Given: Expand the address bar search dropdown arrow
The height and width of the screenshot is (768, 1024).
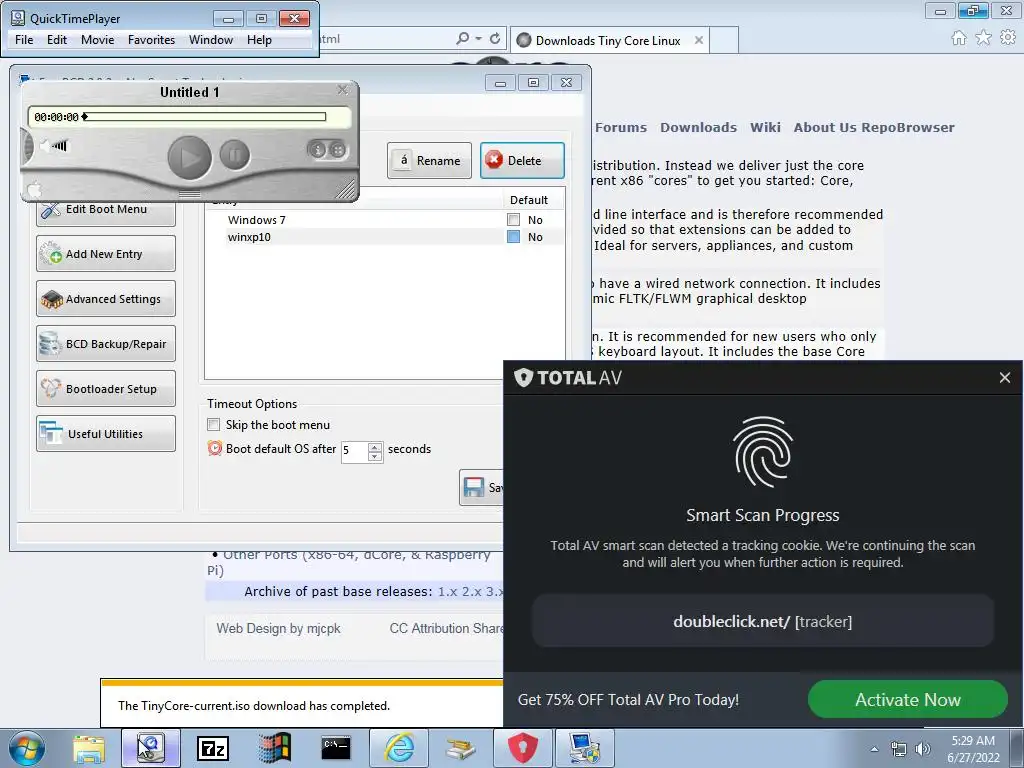Looking at the screenshot, I should [x=478, y=39].
